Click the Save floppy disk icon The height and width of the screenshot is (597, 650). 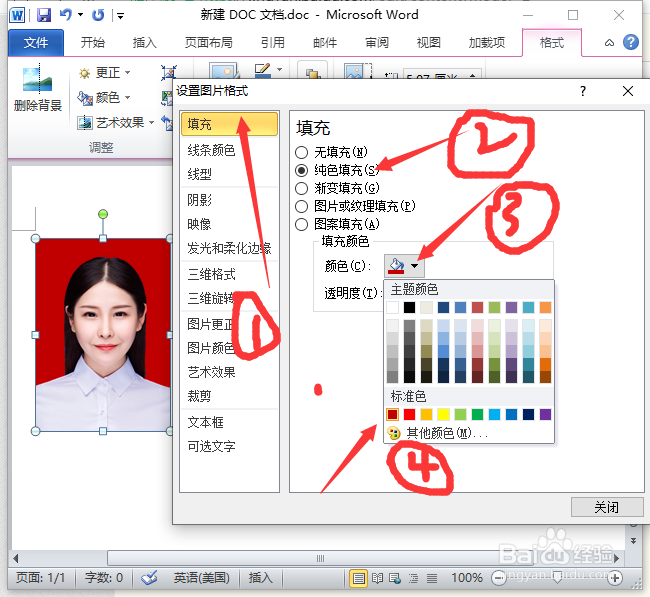click(44, 15)
